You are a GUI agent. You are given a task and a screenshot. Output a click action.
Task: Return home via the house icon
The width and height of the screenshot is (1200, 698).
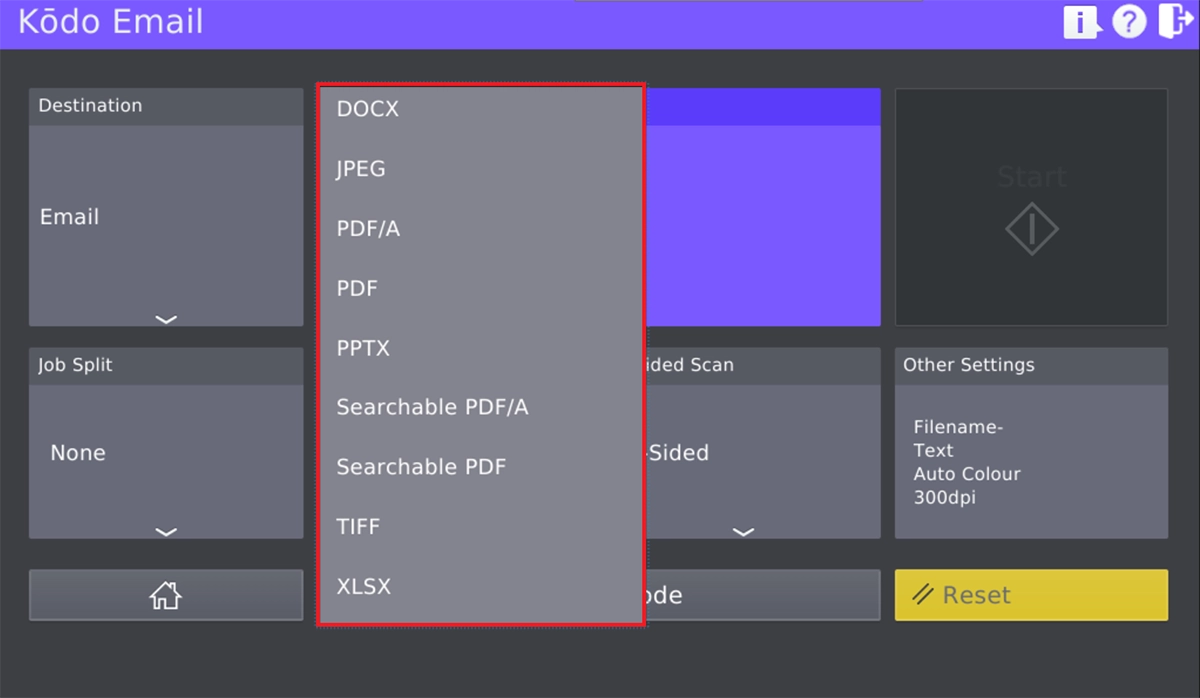pos(165,594)
